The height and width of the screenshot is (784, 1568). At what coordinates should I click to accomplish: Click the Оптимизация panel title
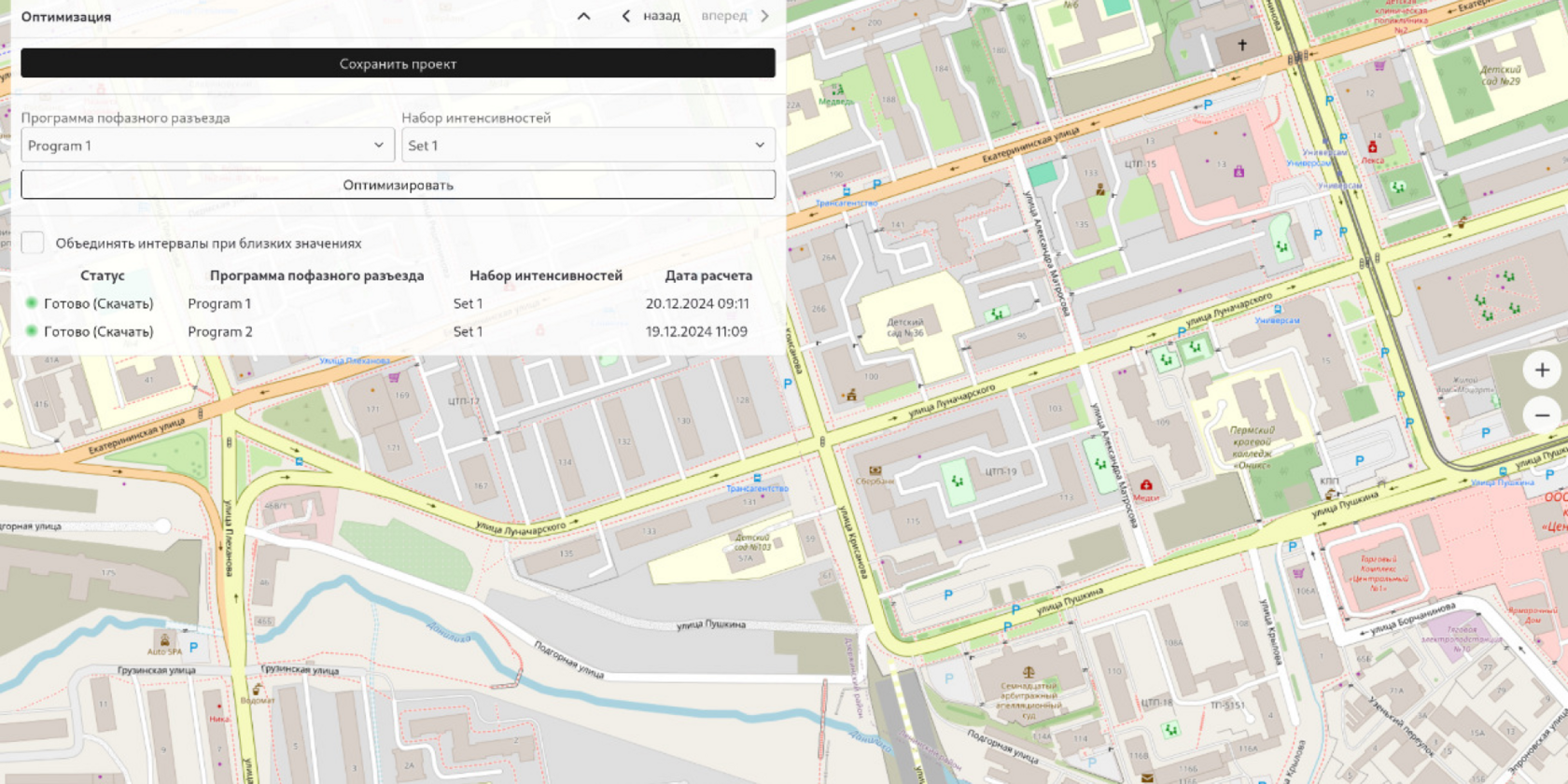coord(66,17)
